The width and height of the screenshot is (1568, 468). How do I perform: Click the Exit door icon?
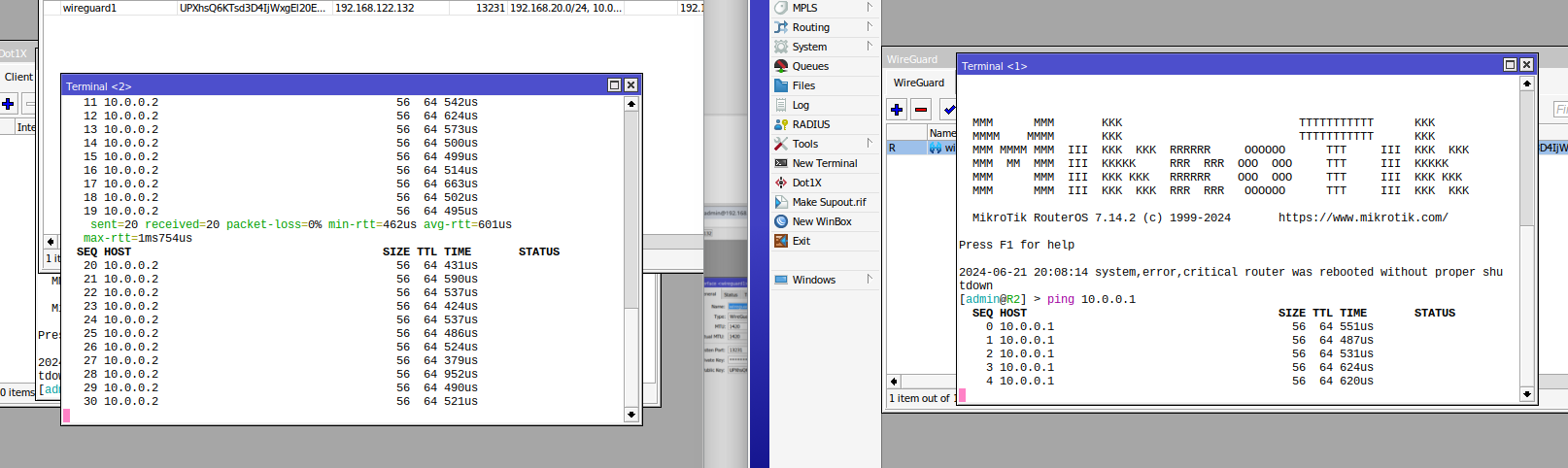[781, 241]
